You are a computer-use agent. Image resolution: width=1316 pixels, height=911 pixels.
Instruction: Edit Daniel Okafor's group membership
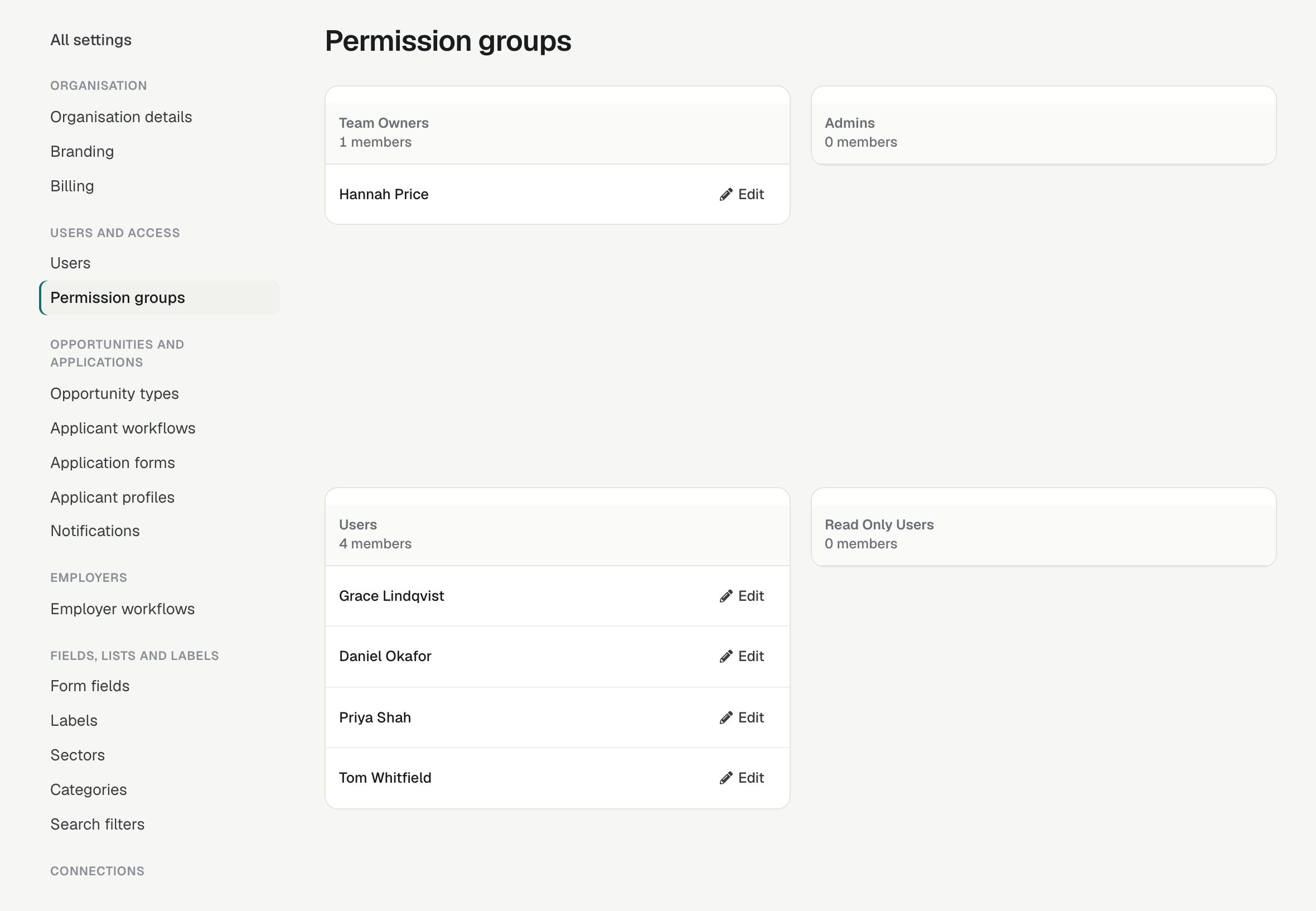(742, 657)
